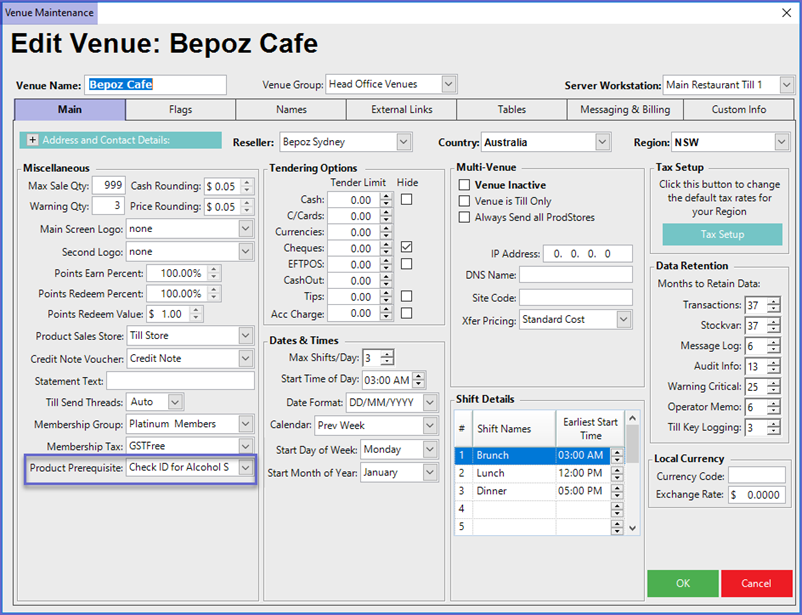Open the Messaging & Billing tab
The image size is (802, 615).
click(626, 110)
